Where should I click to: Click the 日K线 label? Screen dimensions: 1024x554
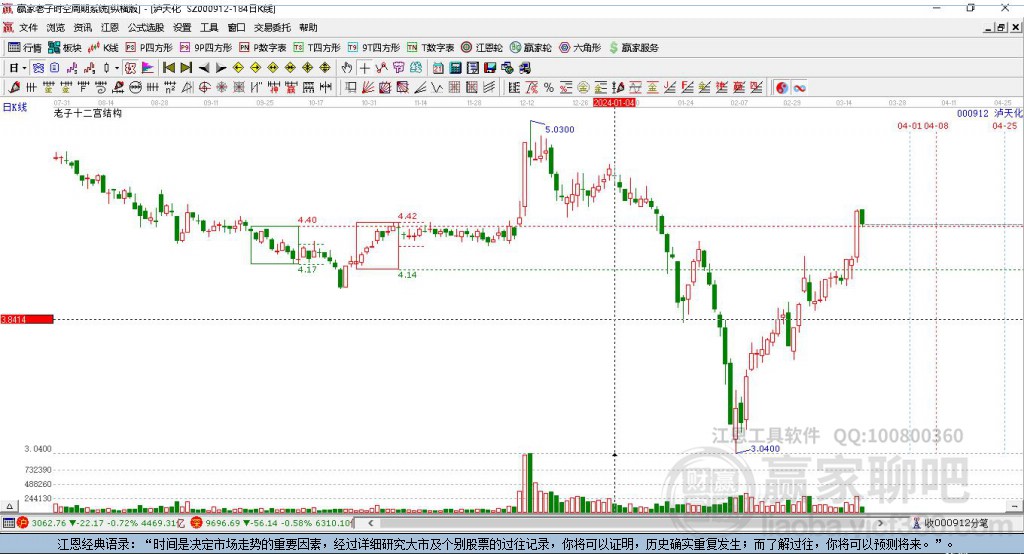click(x=14, y=107)
